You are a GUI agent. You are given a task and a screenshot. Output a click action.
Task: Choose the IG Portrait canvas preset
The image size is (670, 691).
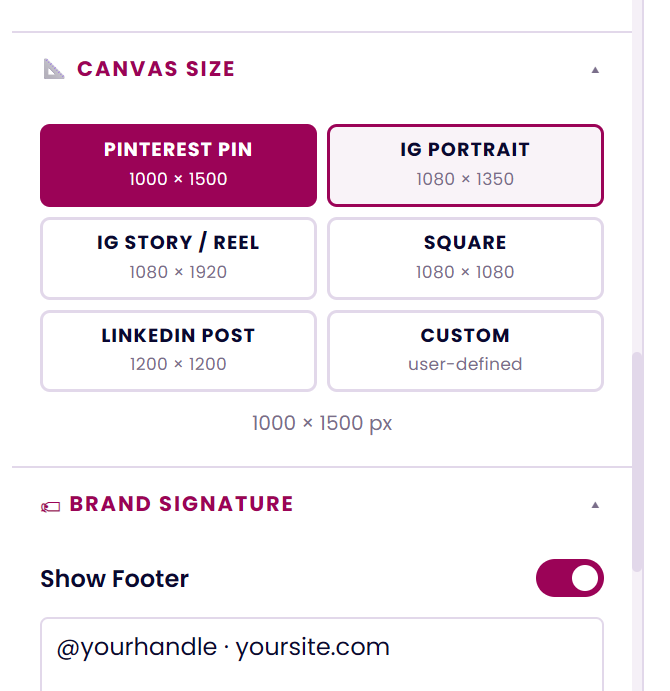(x=465, y=165)
